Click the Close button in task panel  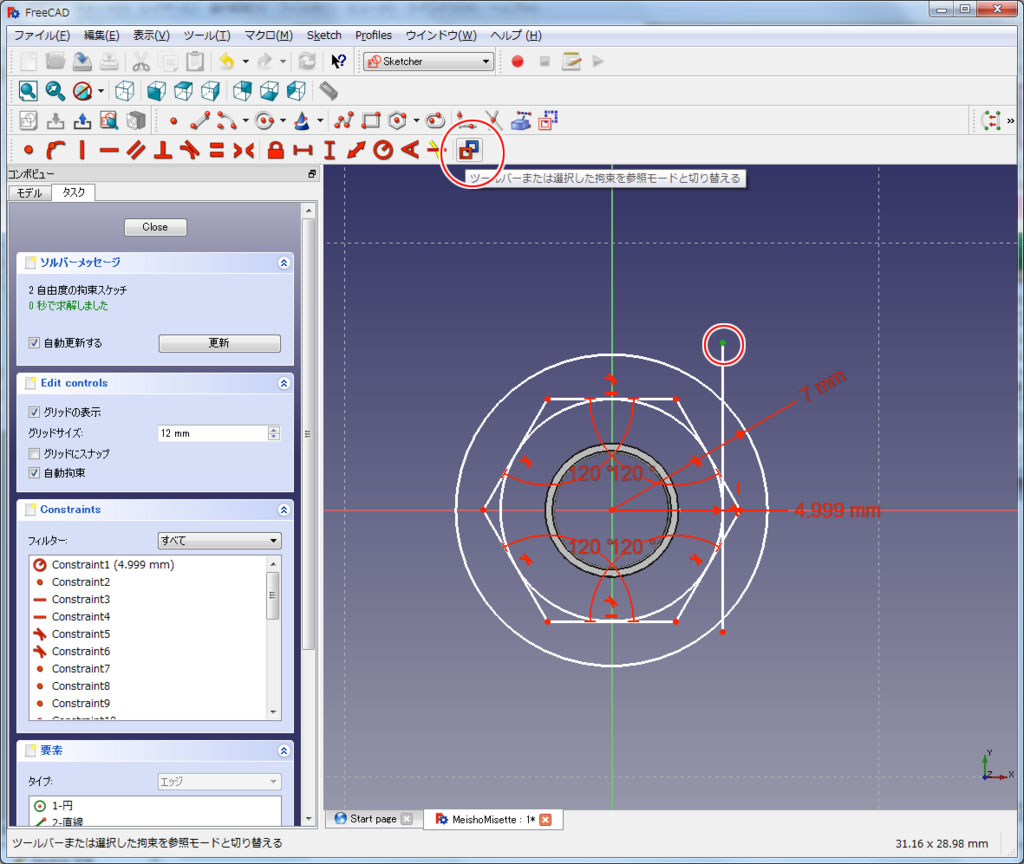(x=155, y=227)
